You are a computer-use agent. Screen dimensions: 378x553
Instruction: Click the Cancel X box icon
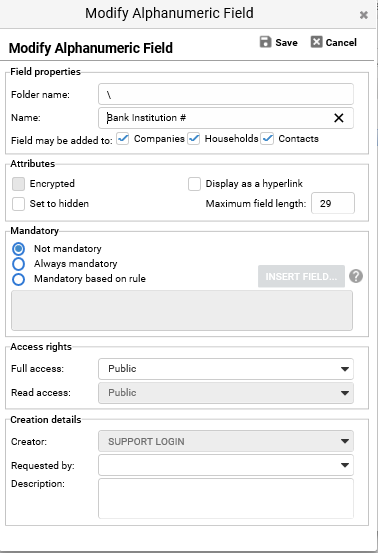coord(316,42)
